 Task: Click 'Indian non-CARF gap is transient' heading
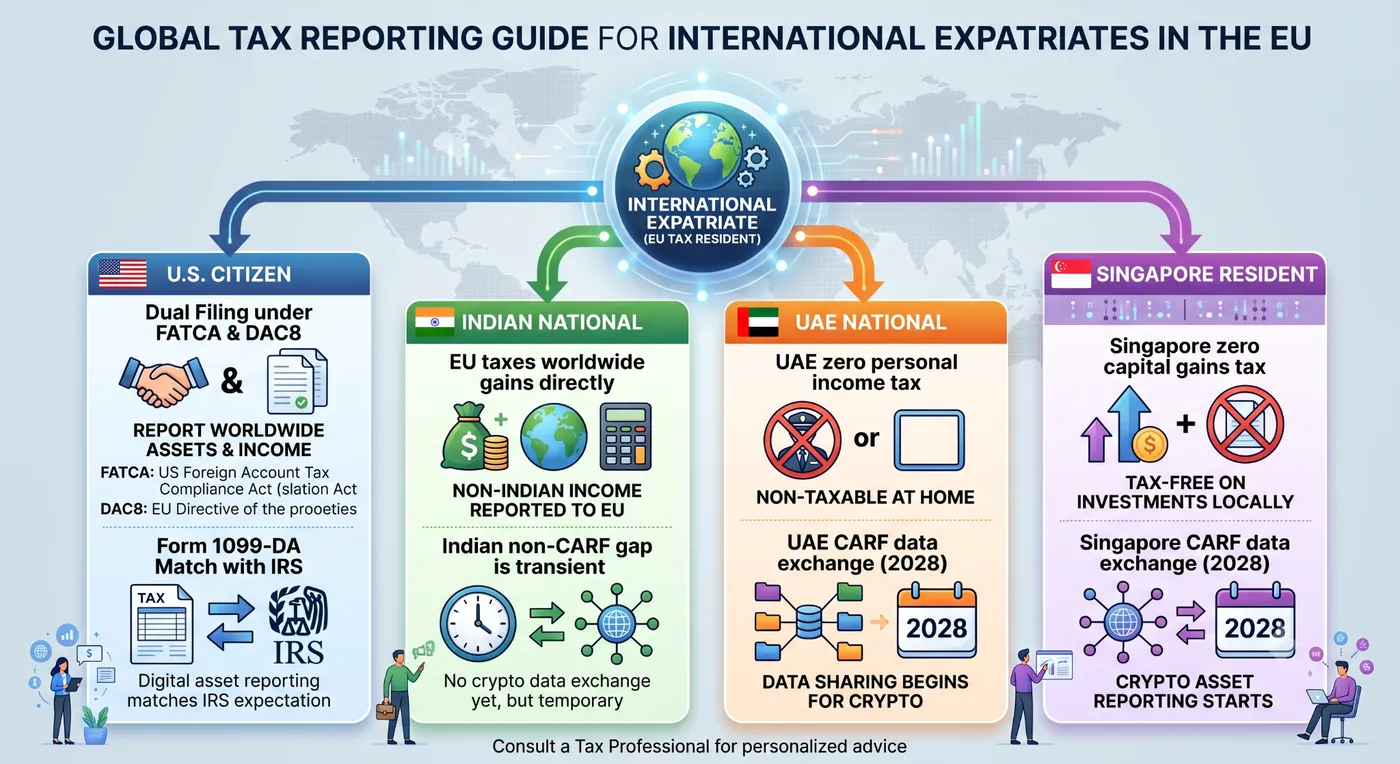coord(547,556)
